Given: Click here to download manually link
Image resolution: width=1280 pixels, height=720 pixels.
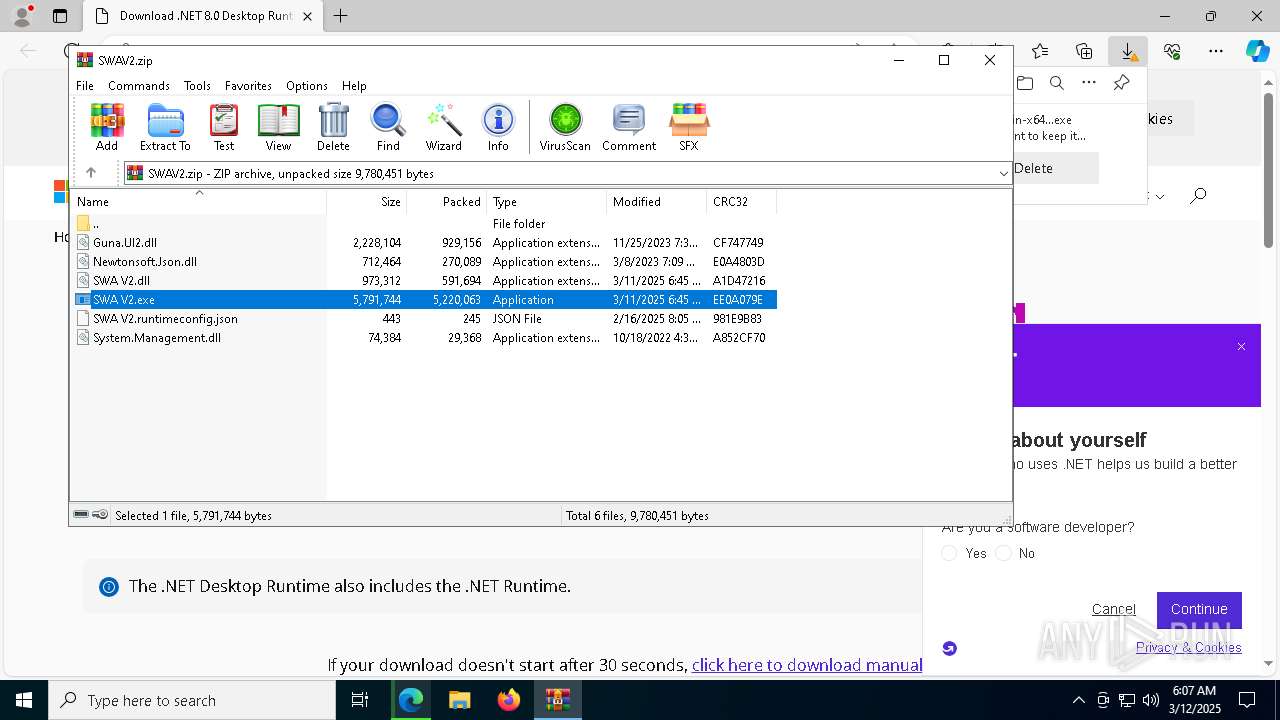Looking at the screenshot, I should (806, 665).
